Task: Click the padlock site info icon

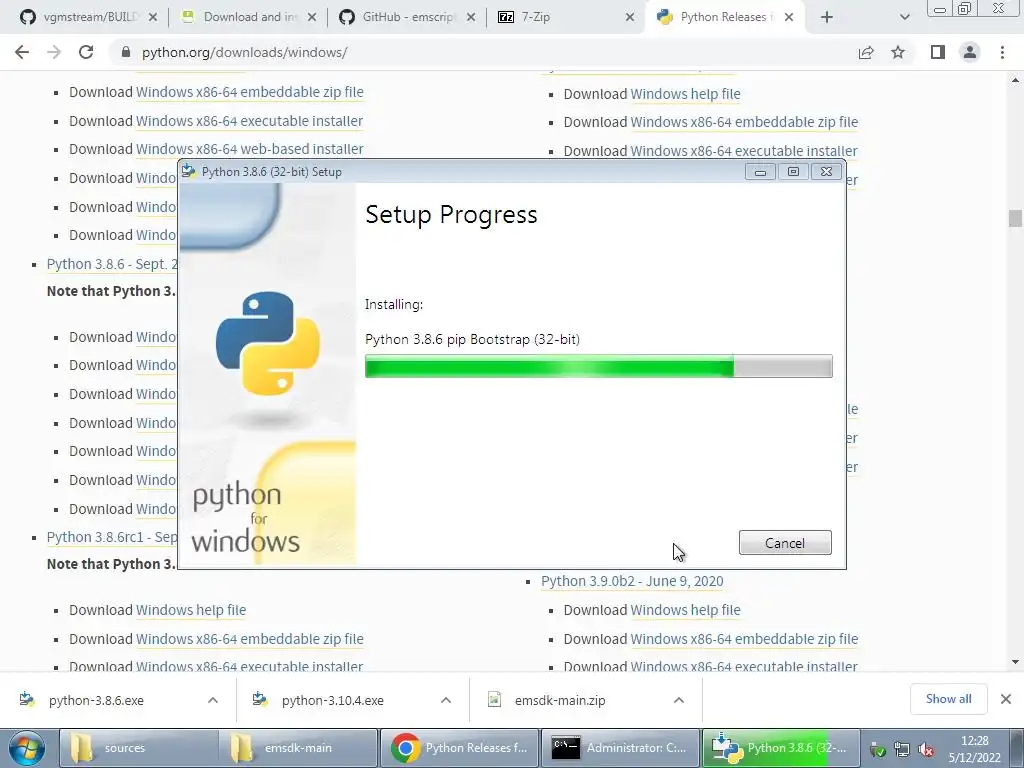Action: (x=126, y=52)
